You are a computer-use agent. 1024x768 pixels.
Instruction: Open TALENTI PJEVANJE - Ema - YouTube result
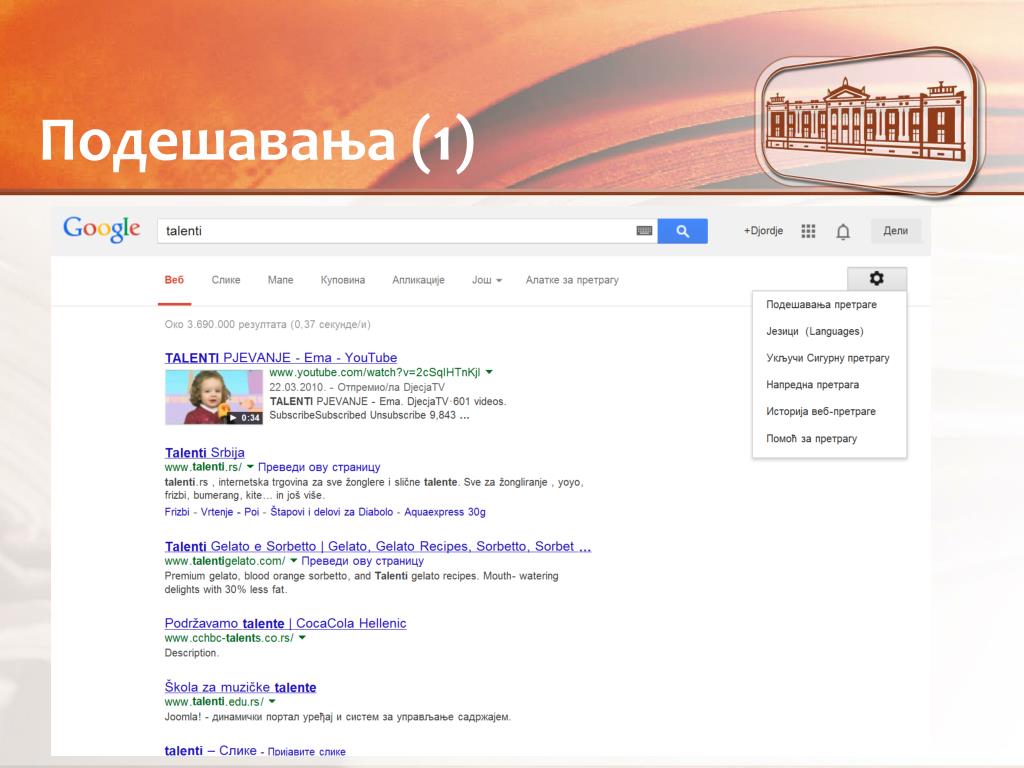tap(281, 358)
